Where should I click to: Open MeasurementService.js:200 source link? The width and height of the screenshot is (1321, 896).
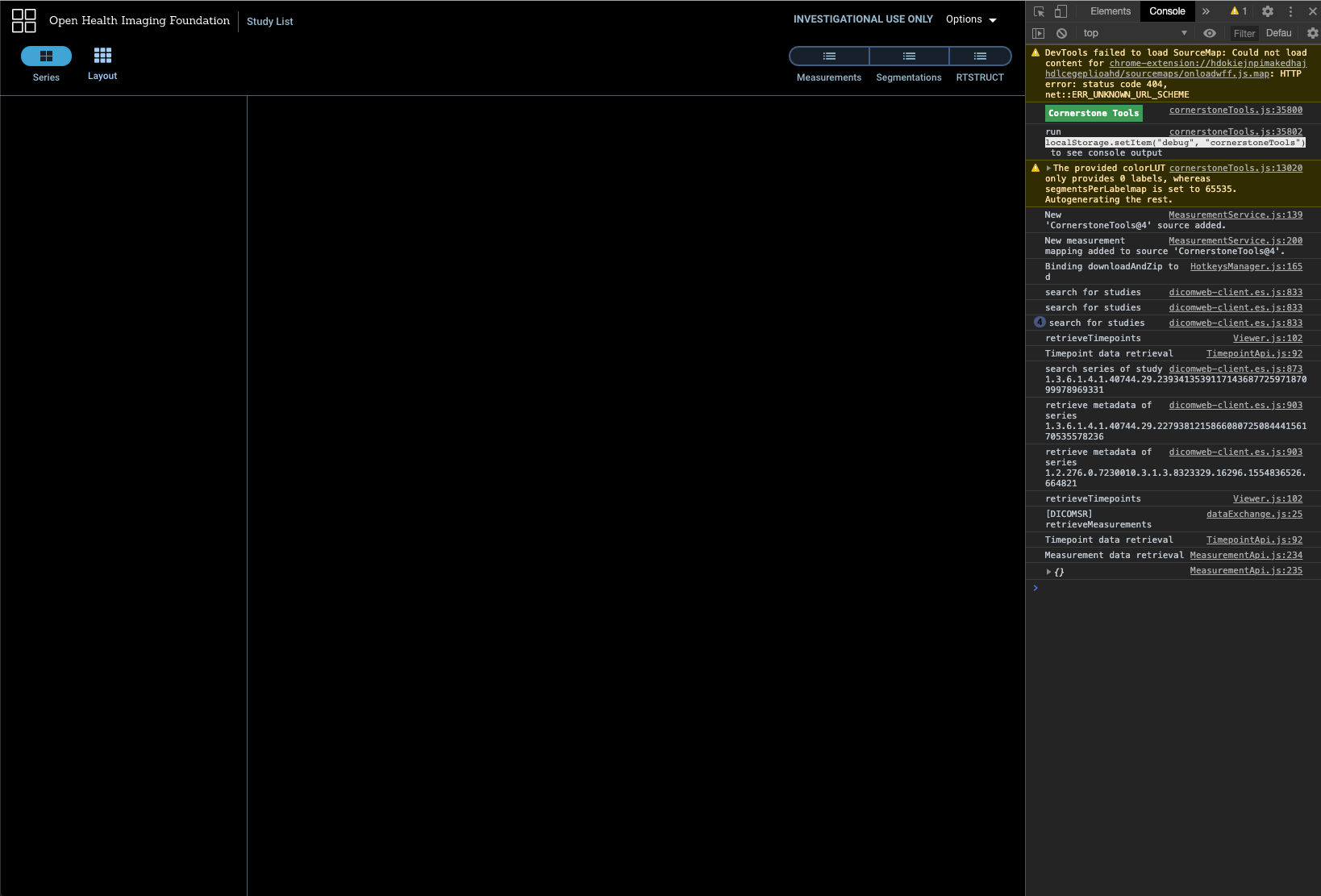(1236, 240)
